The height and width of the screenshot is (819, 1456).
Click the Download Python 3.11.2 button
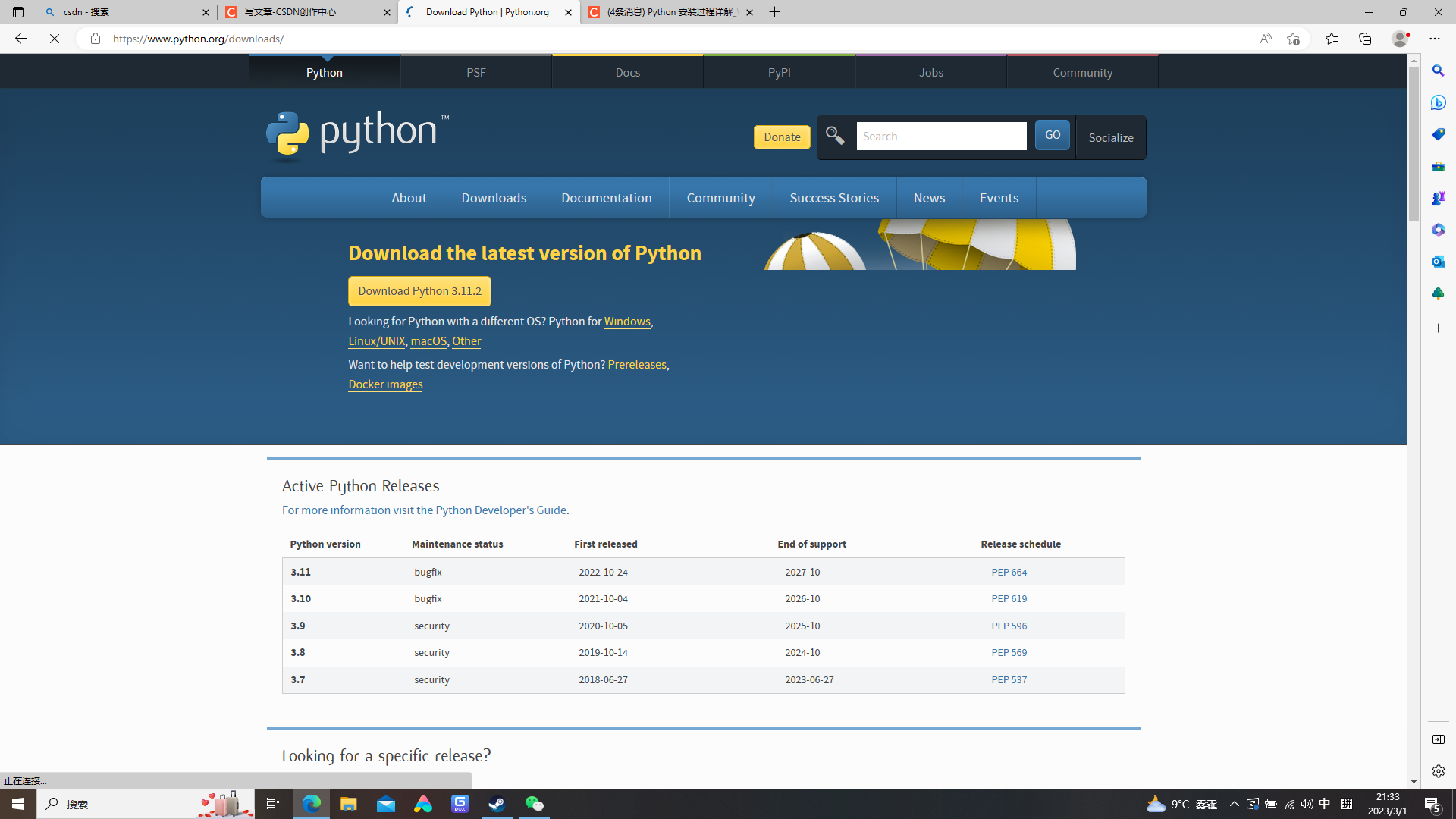[x=419, y=290]
